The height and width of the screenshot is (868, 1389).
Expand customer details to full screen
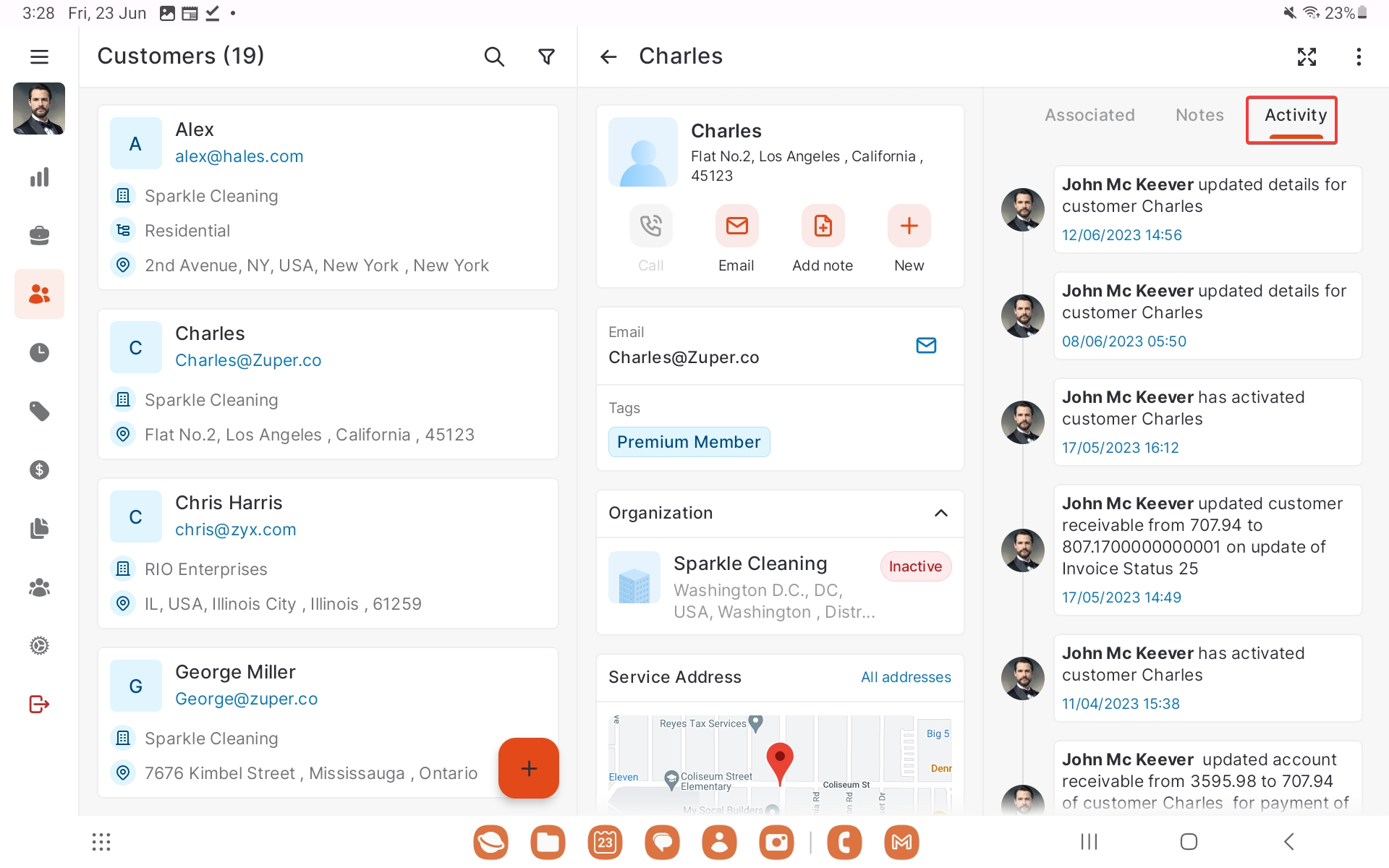tap(1307, 56)
